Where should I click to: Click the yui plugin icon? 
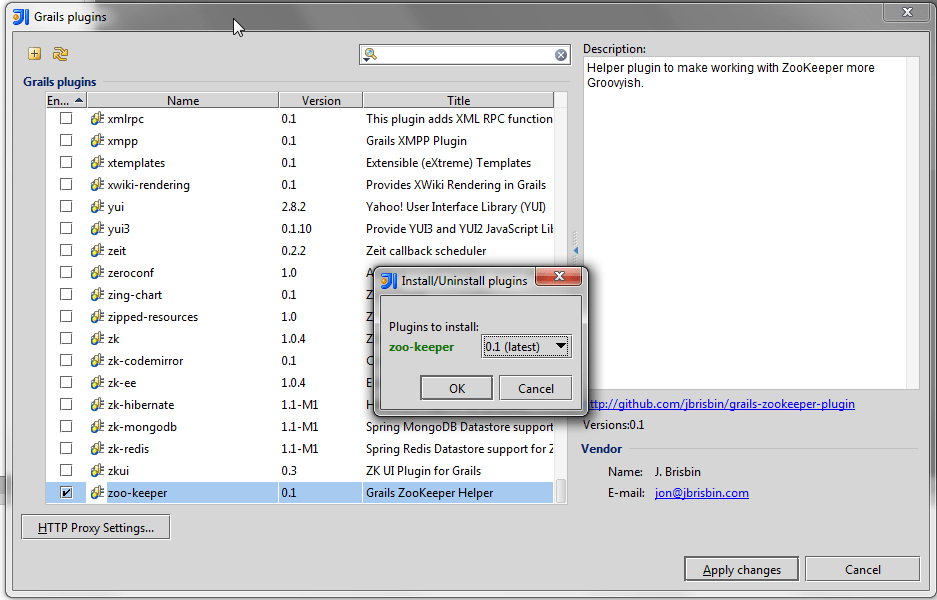97,207
